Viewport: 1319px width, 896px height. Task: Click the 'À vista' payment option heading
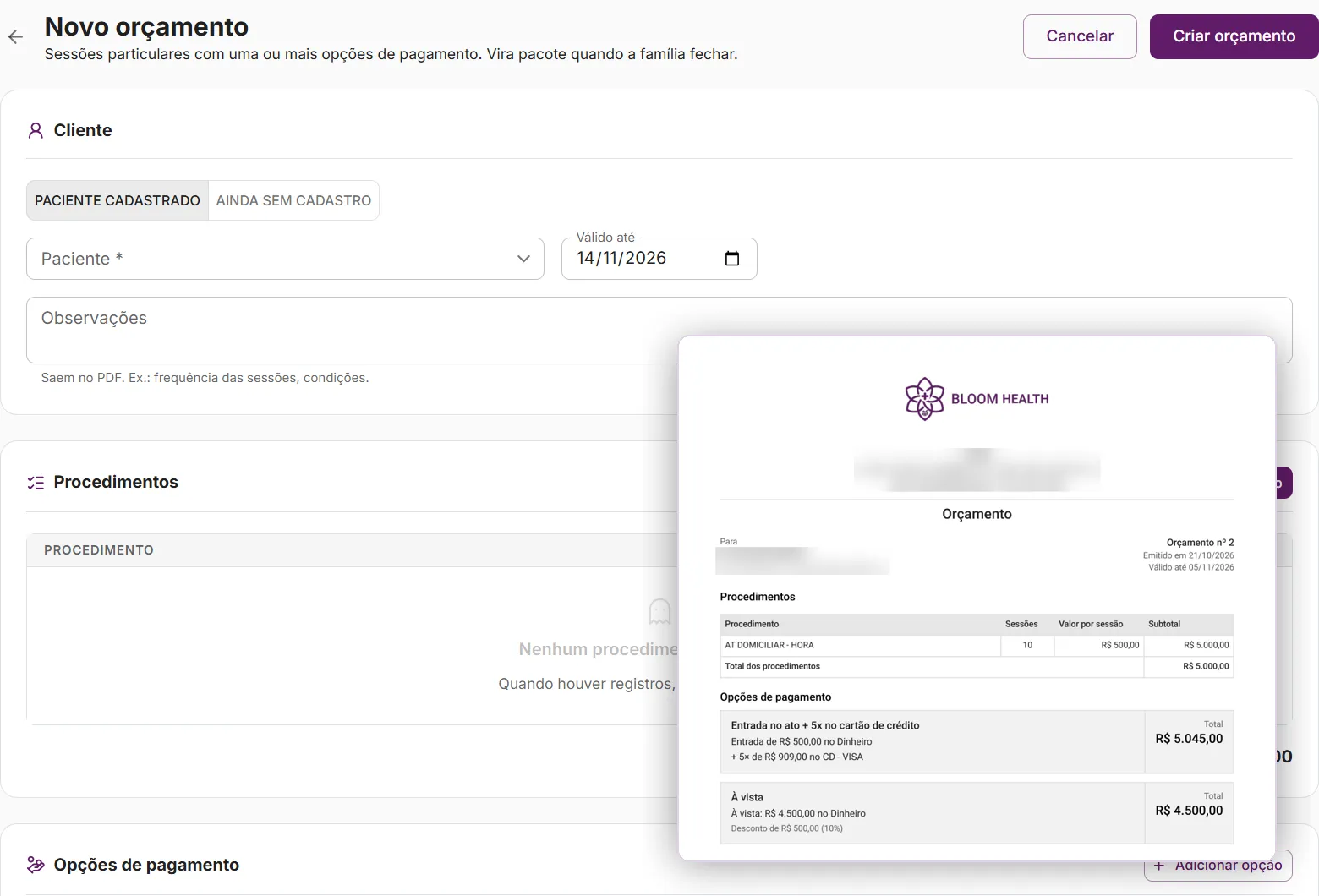point(747,797)
